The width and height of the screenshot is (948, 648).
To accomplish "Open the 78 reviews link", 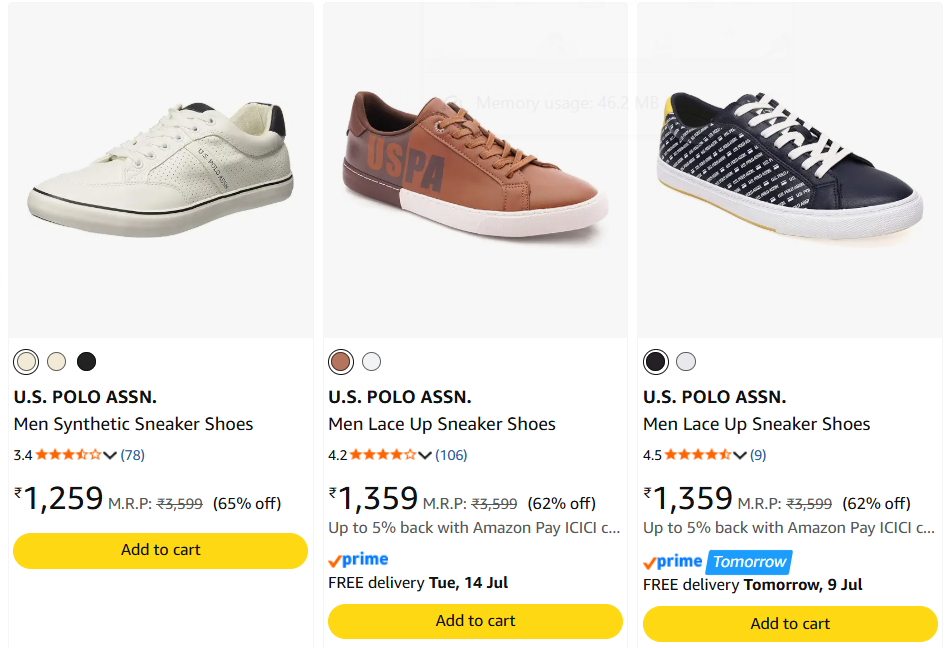I will (132, 455).
